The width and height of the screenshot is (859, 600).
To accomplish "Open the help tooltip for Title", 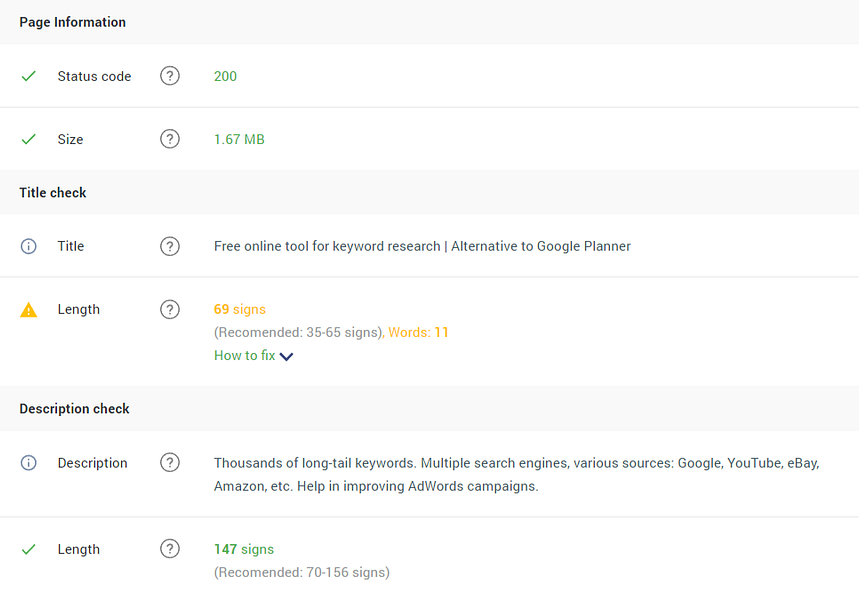I will click(170, 246).
